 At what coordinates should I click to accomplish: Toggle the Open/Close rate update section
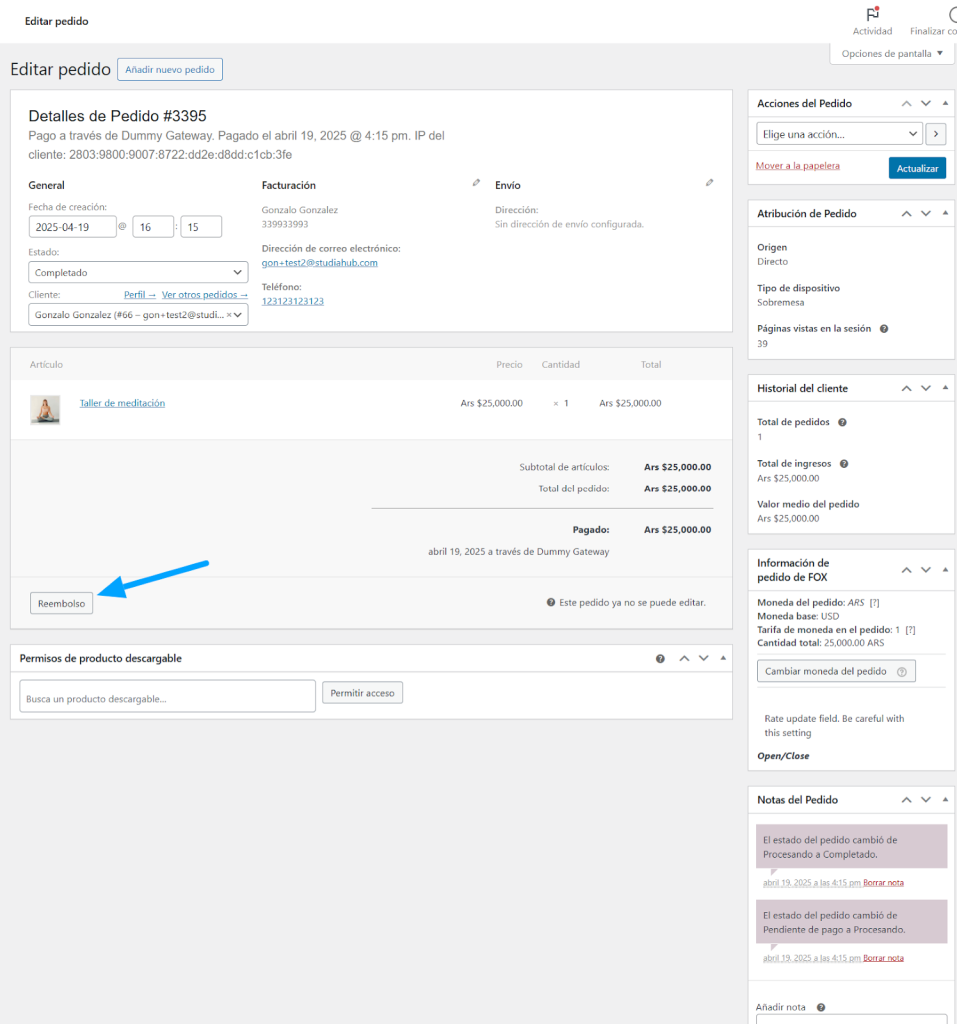(x=783, y=756)
